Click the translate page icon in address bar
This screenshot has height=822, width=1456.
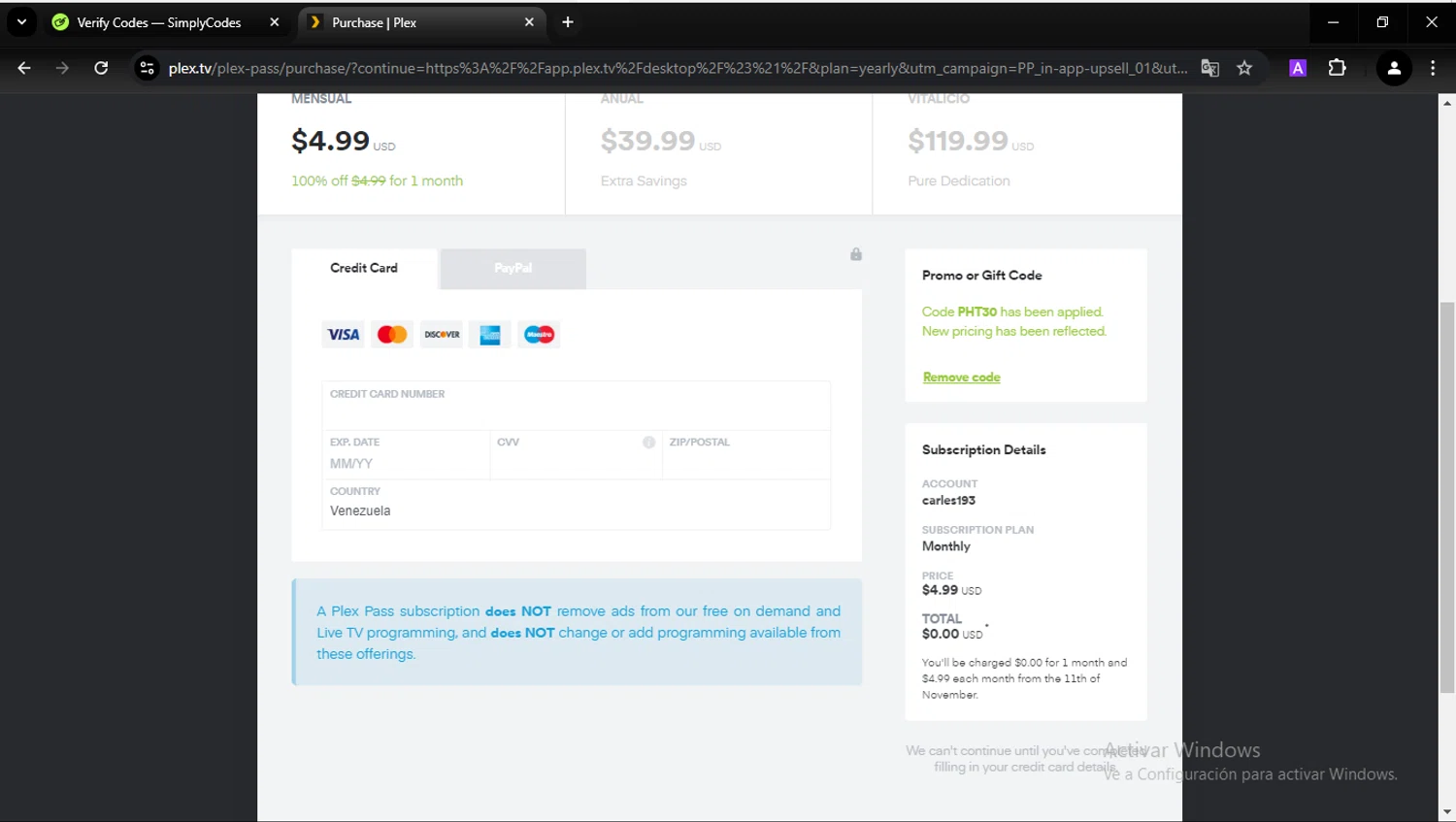click(x=1209, y=68)
